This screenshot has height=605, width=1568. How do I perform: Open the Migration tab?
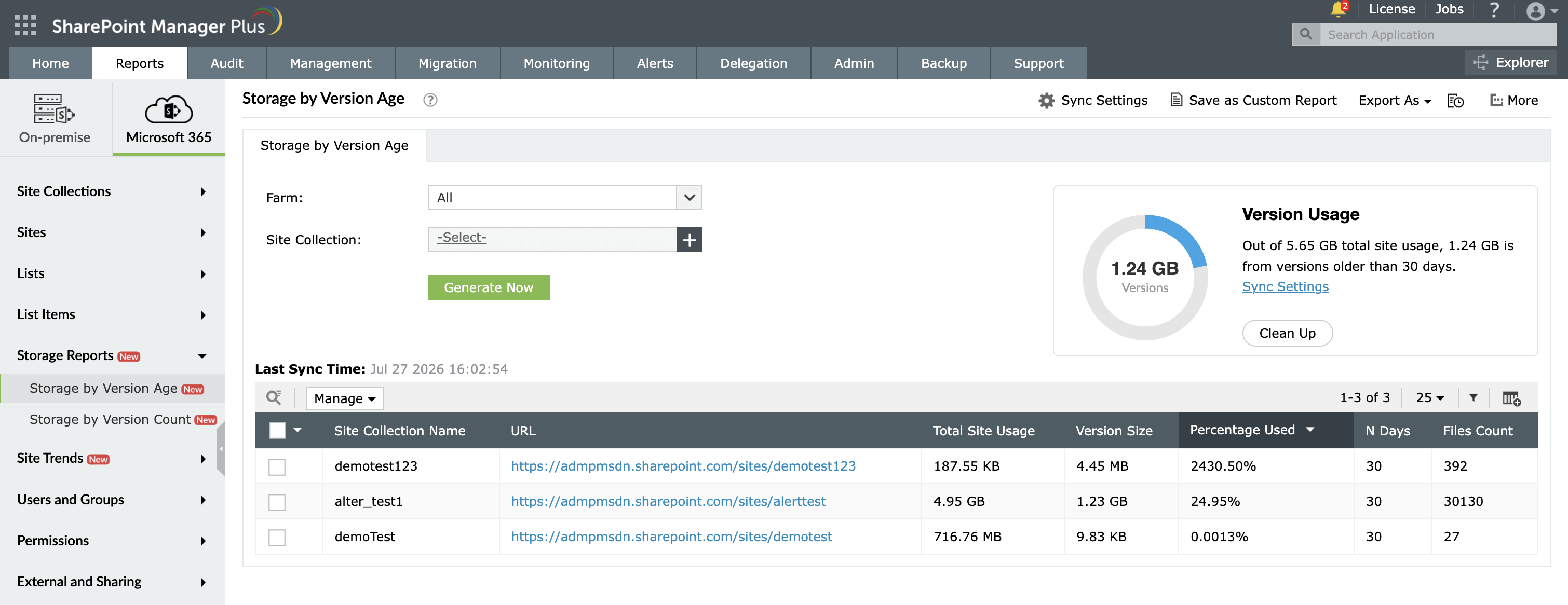point(448,63)
